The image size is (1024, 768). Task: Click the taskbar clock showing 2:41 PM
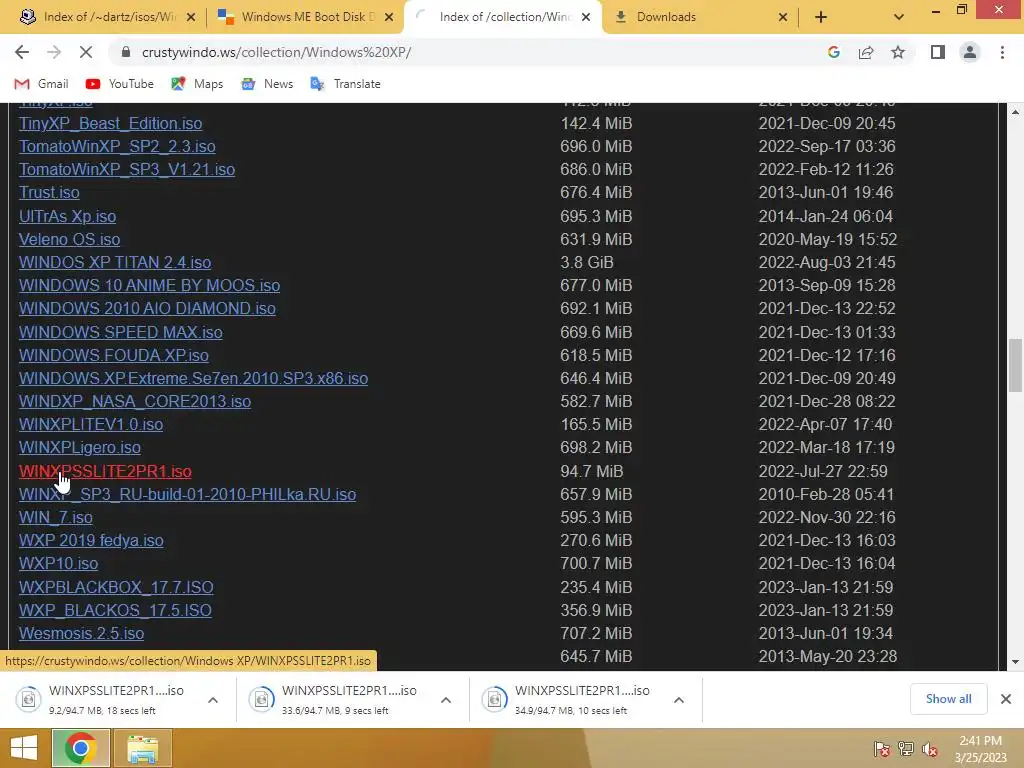tap(980, 749)
